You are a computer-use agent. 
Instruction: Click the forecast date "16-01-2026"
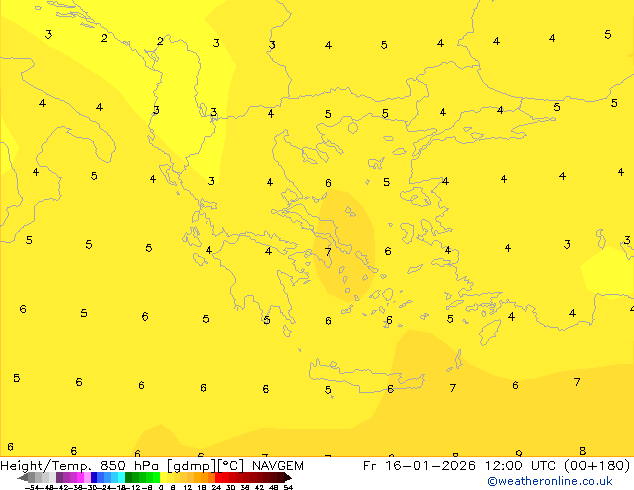[430, 466]
